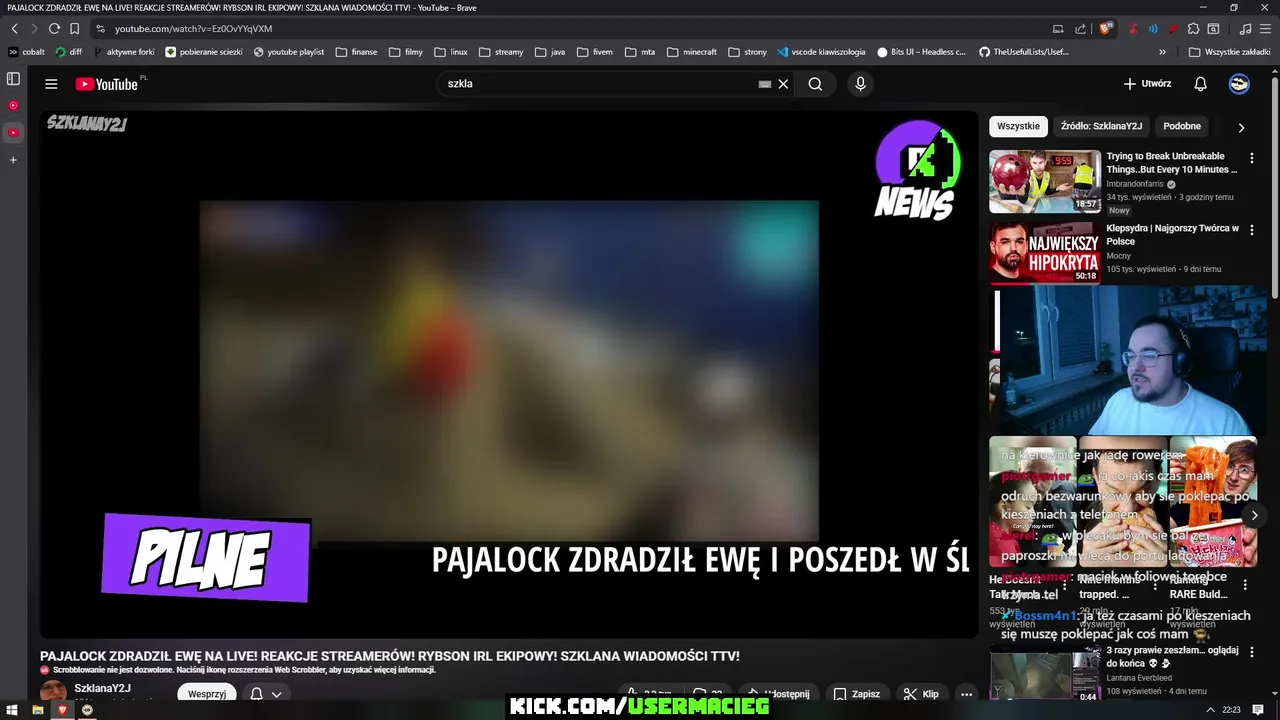Open options for Trying to Break Unbreakable video
The image size is (1280, 720).
1251,158
